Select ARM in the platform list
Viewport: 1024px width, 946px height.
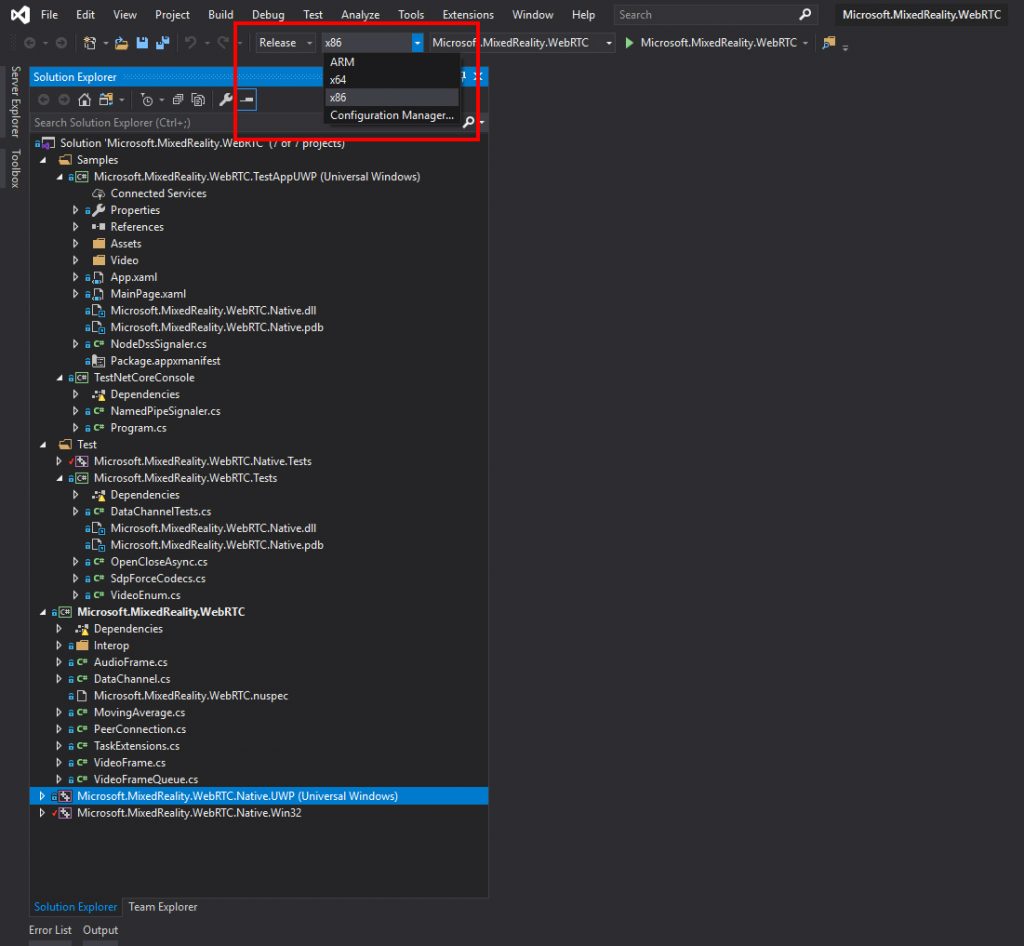coord(391,62)
